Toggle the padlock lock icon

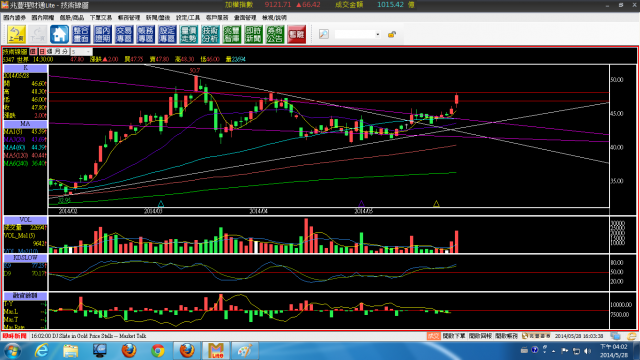391,34
